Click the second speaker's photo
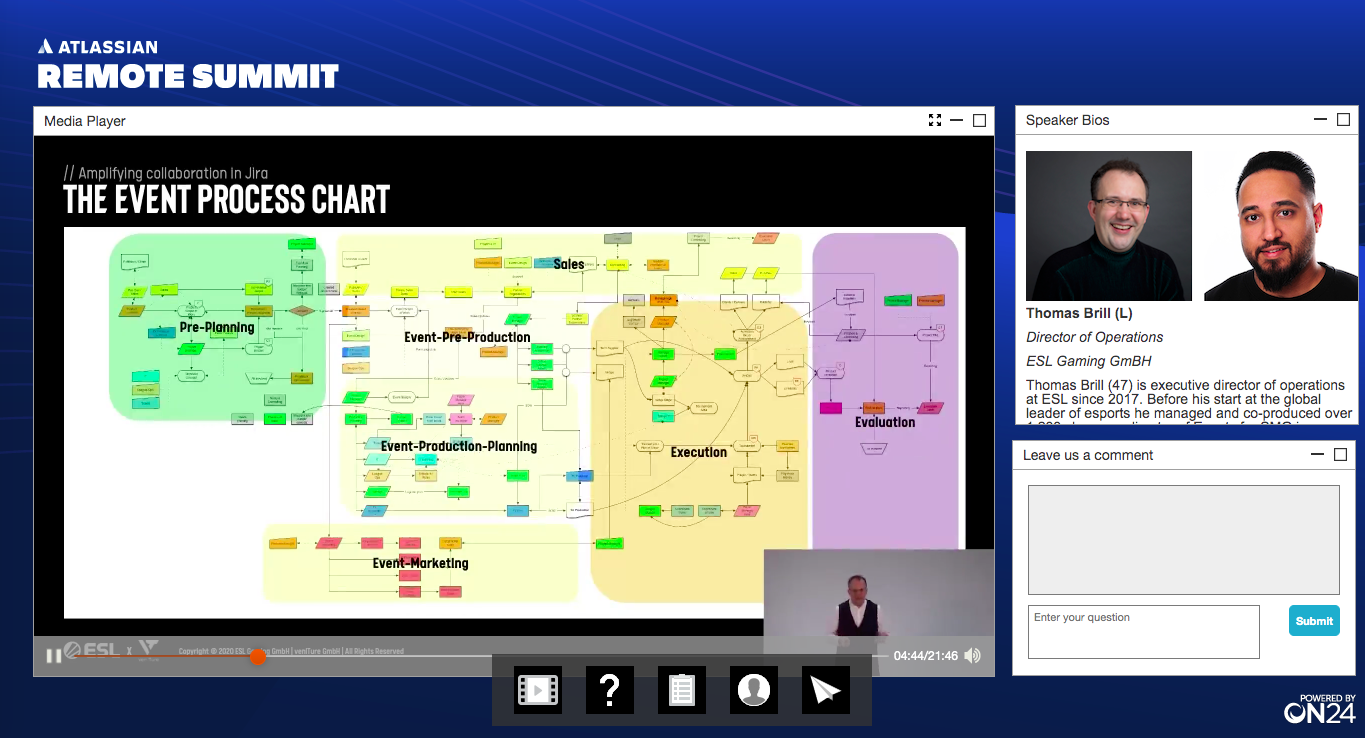1365x738 pixels. click(1280, 226)
